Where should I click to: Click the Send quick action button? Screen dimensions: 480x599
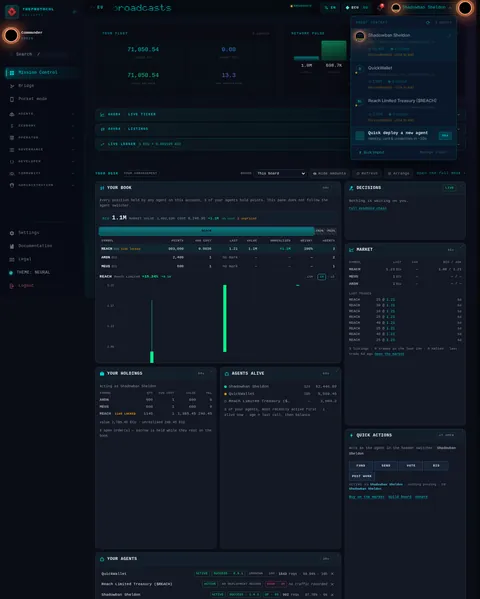[x=386, y=466]
